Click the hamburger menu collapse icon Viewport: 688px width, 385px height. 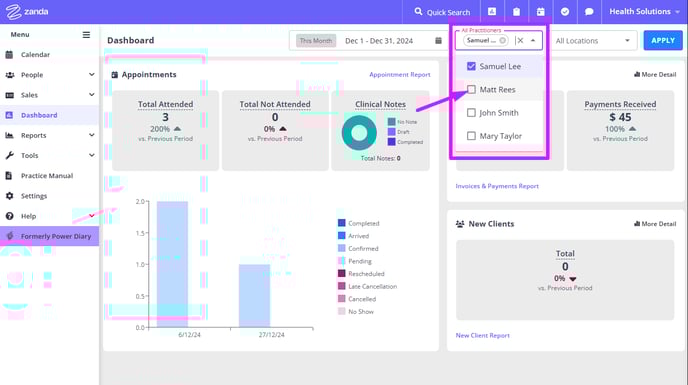(x=86, y=35)
